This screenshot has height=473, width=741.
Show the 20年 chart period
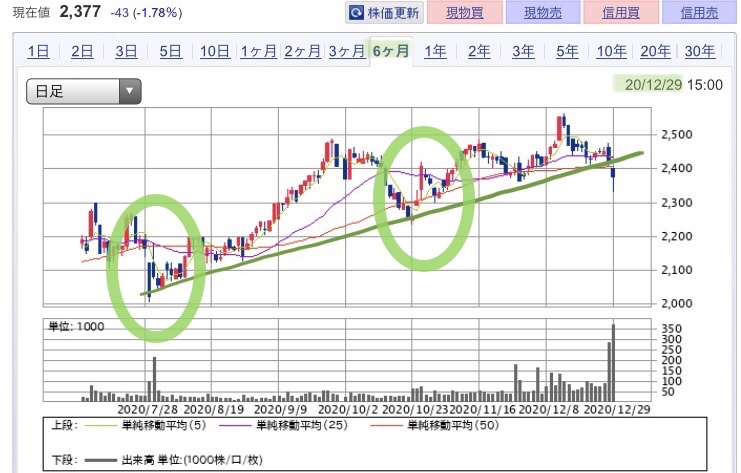click(x=655, y=51)
